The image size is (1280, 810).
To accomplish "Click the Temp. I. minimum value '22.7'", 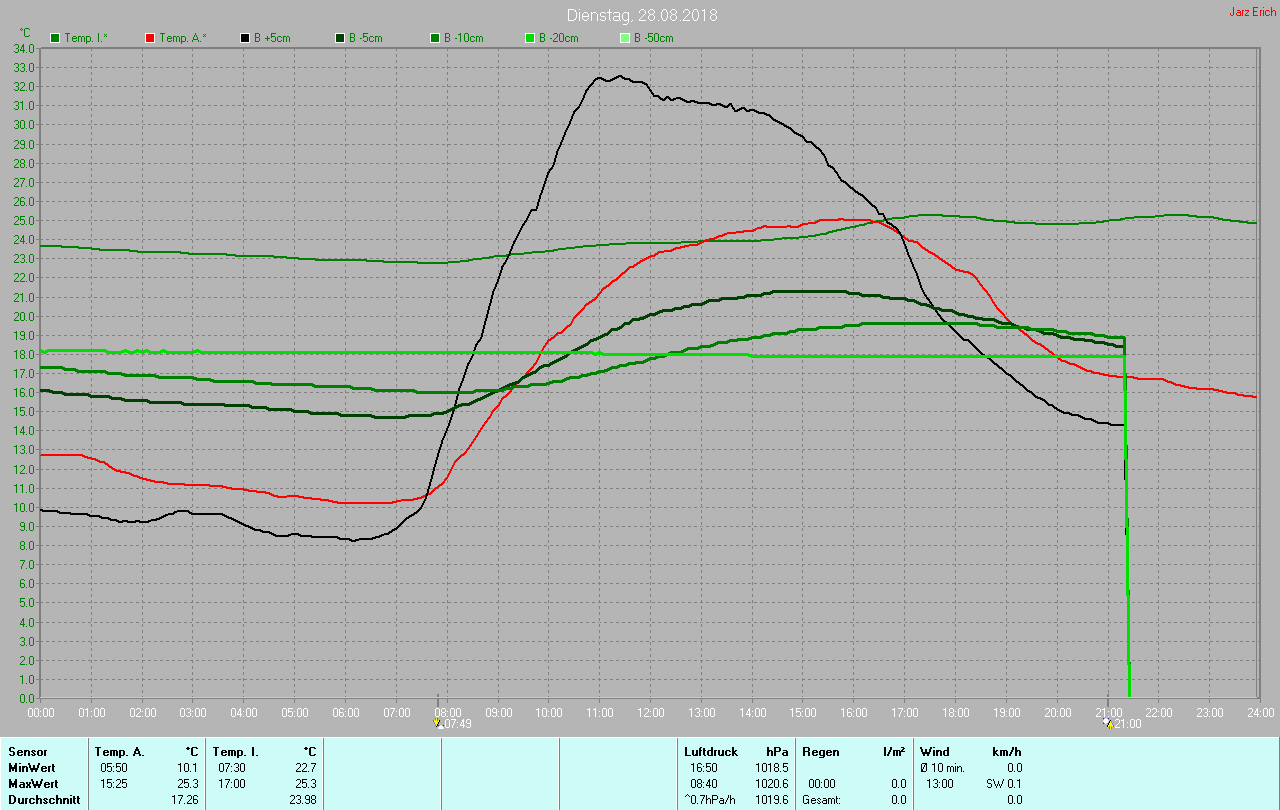I will pos(306,767).
